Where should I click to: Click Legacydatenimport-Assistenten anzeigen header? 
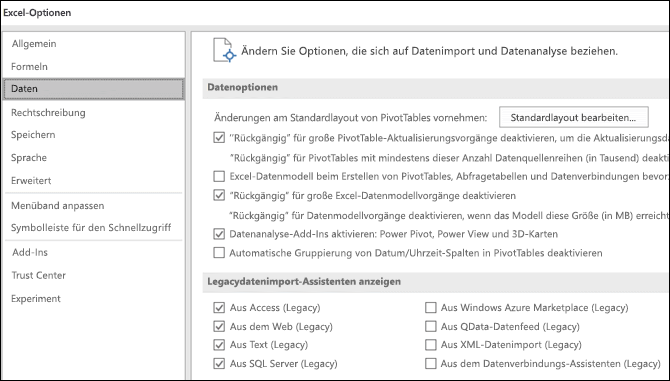point(304,281)
